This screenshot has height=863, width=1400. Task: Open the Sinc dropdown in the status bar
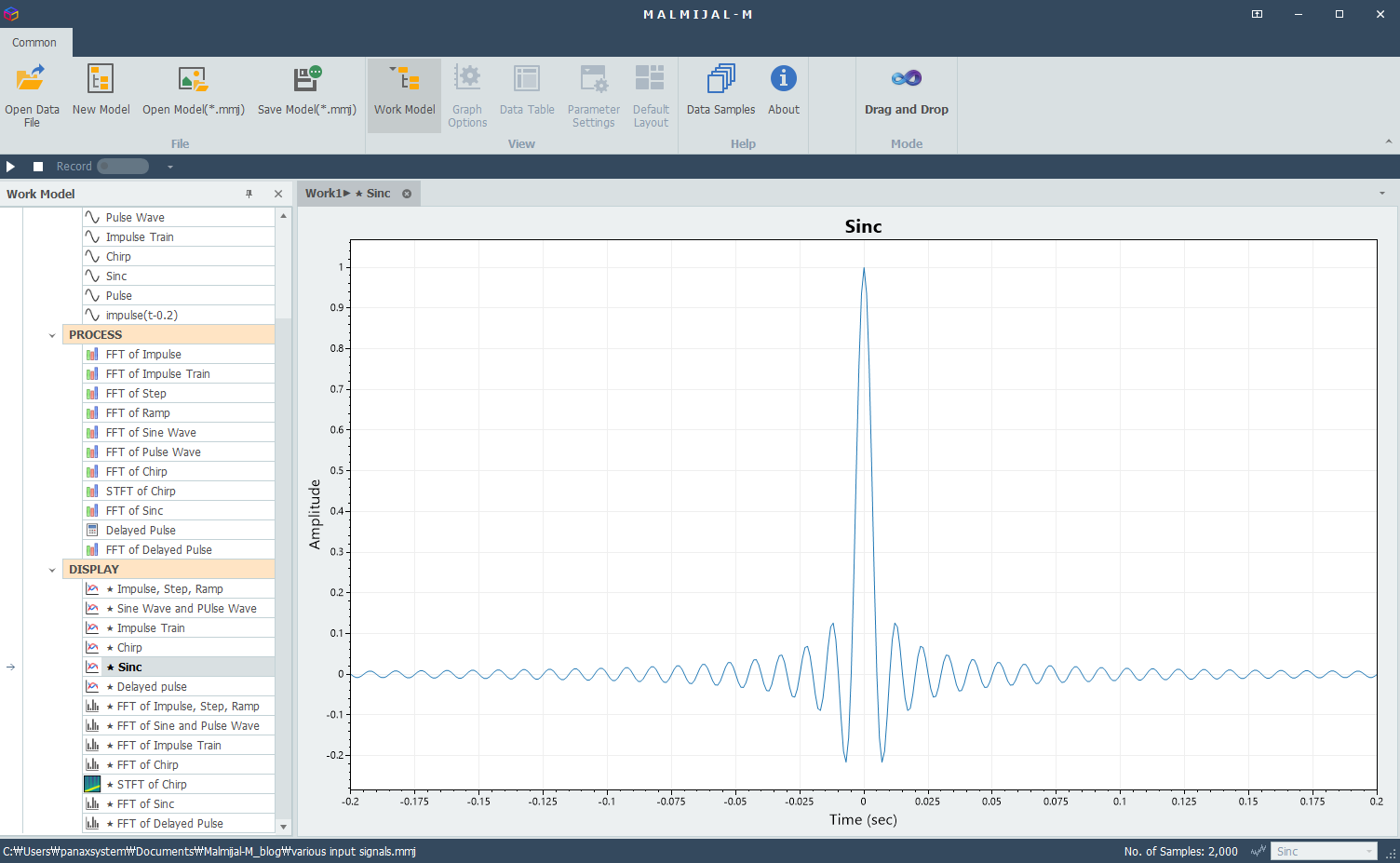coord(1324,851)
